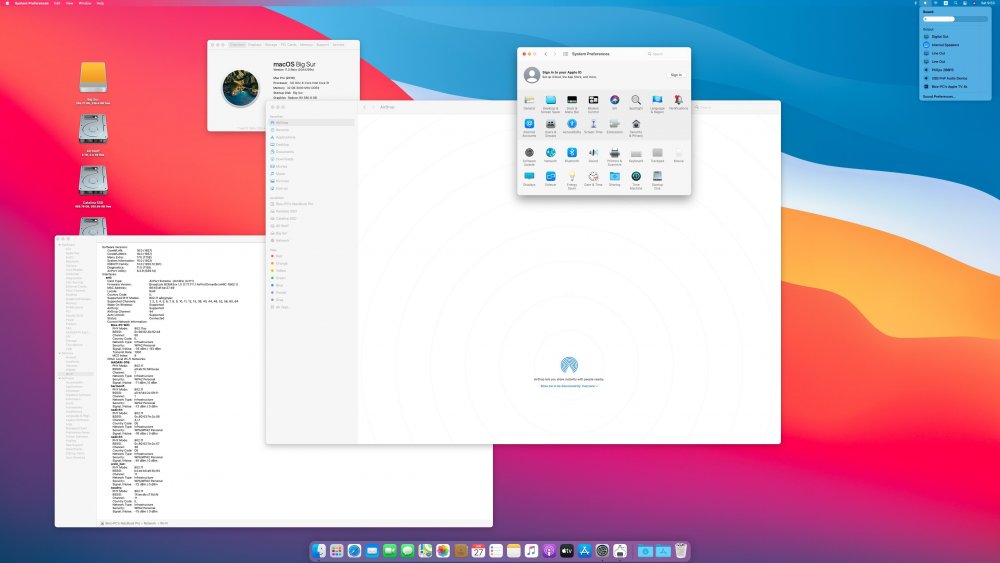1000x563 pixels.
Task: Adjust the Sound volume slider
Action: [955, 19]
